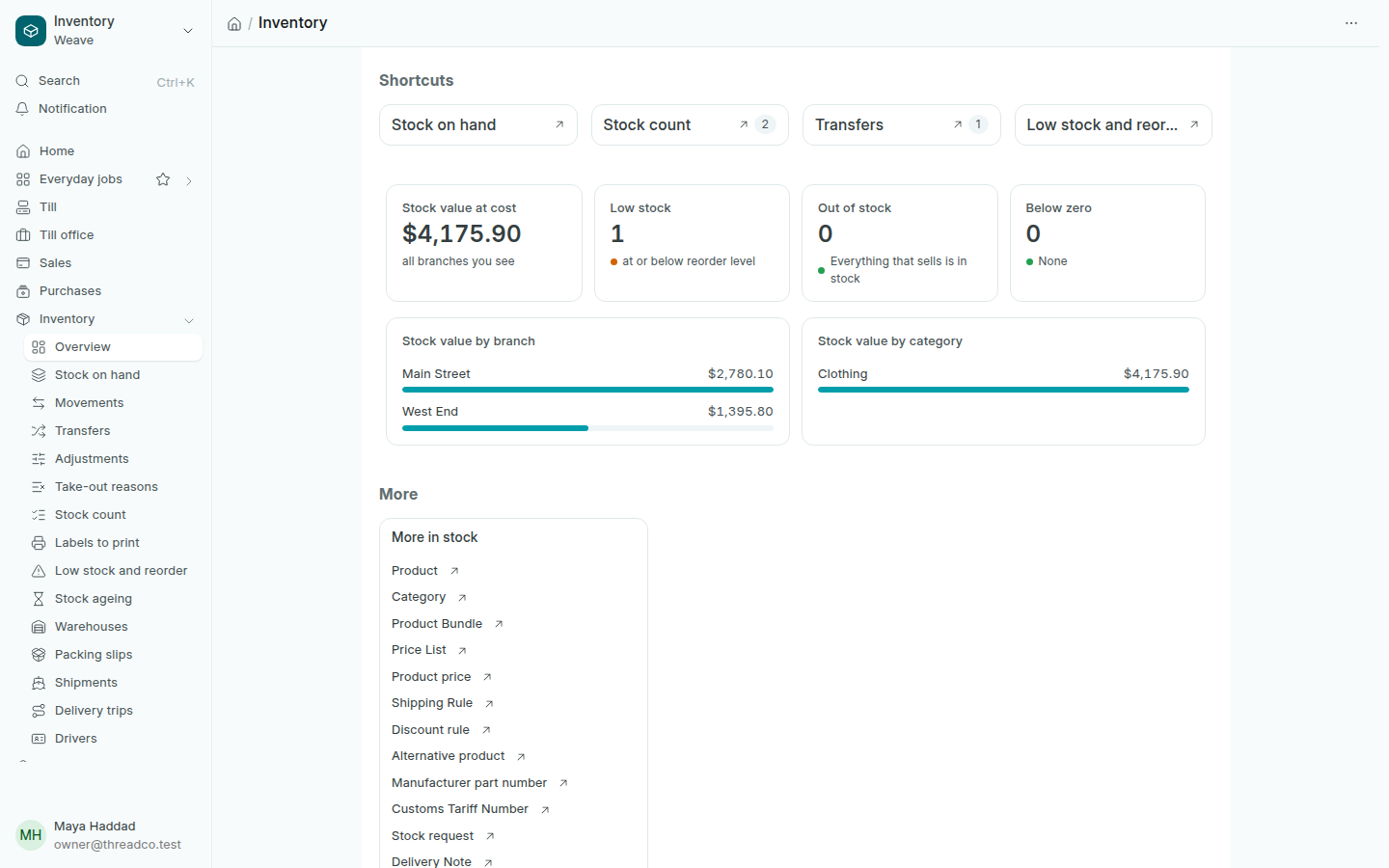This screenshot has width=1389, height=868.
Task: Click the Transfers shuffle icon
Action: coord(39,431)
